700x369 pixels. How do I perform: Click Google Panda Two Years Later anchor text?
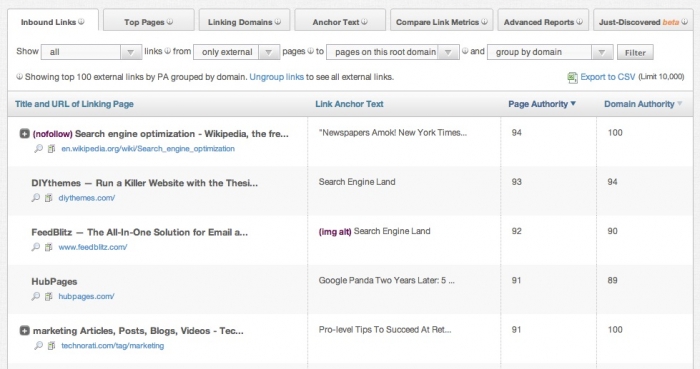coord(387,280)
